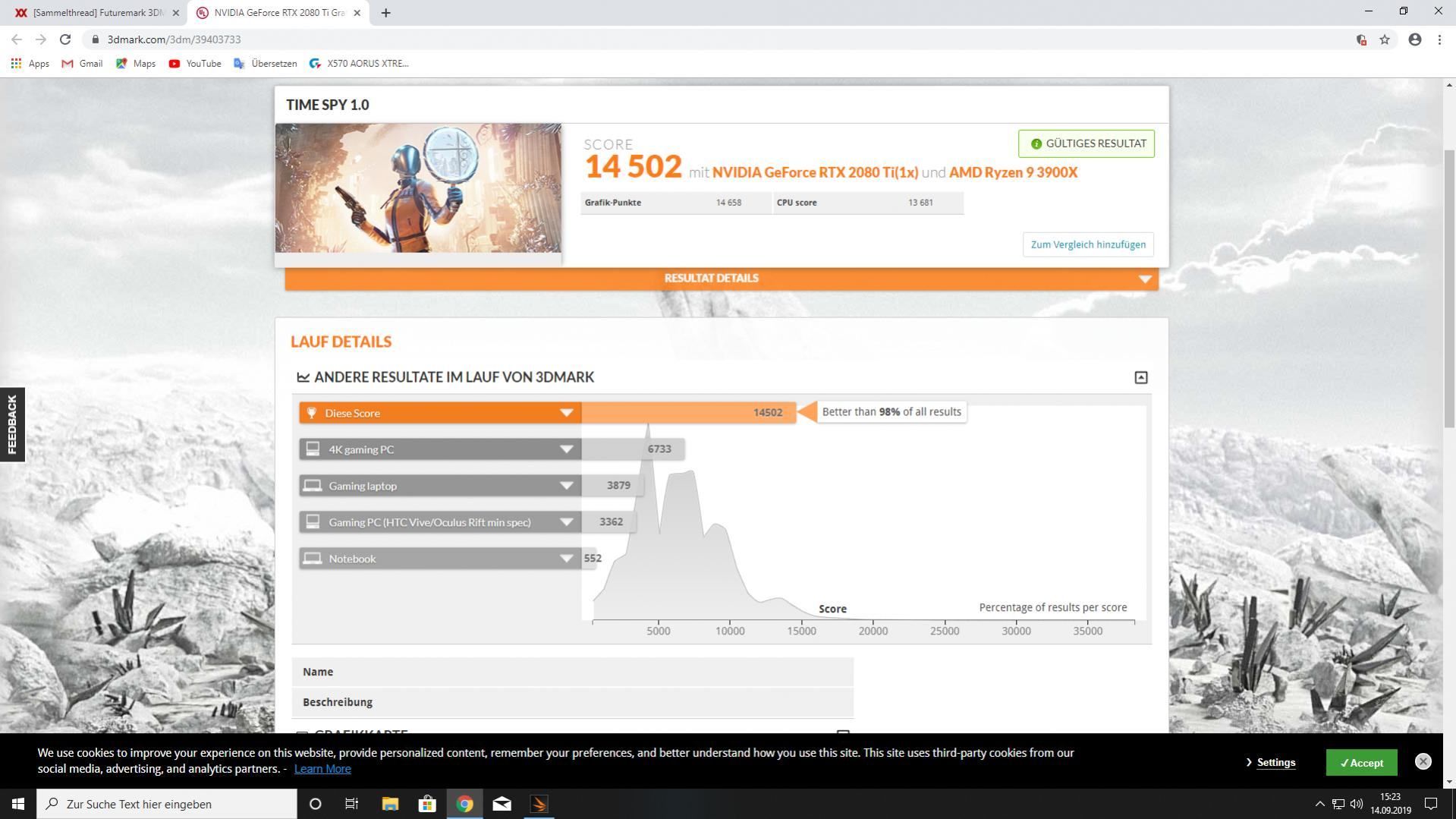The height and width of the screenshot is (819, 1456).
Task: Click the monitor icon beside Gaming PC HTC Vive
Action: tap(313, 522)
